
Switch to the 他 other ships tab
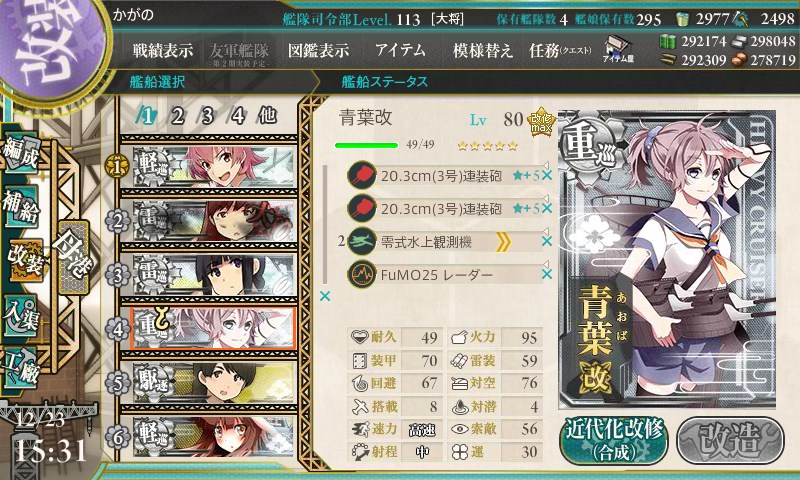point(267,116)
